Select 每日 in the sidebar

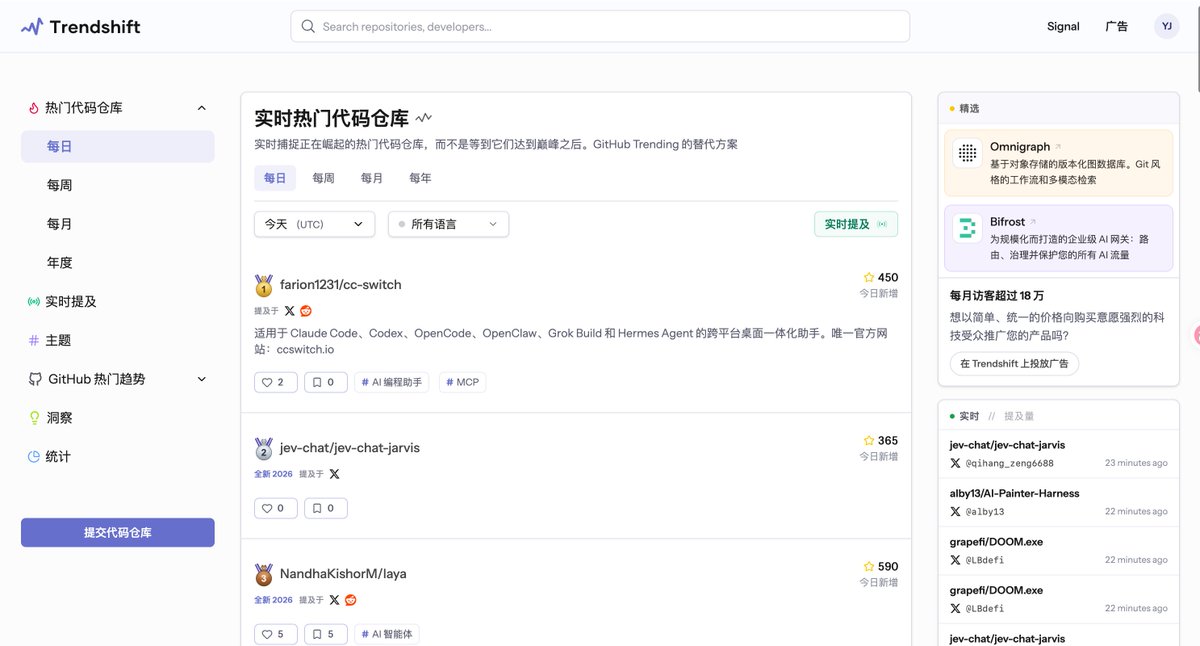[x=118, y=146]
